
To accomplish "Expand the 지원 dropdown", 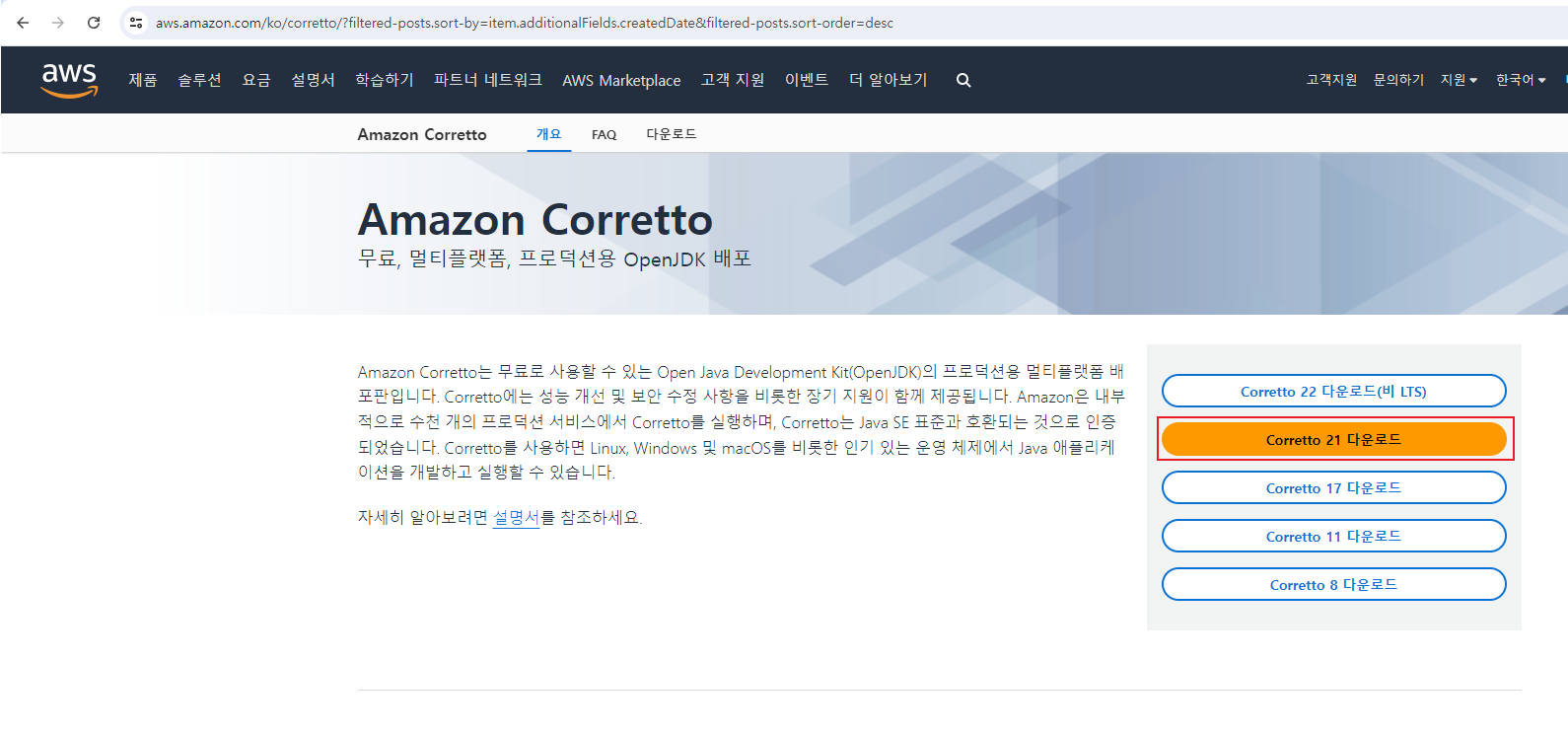I will [x=1459, y=80].
